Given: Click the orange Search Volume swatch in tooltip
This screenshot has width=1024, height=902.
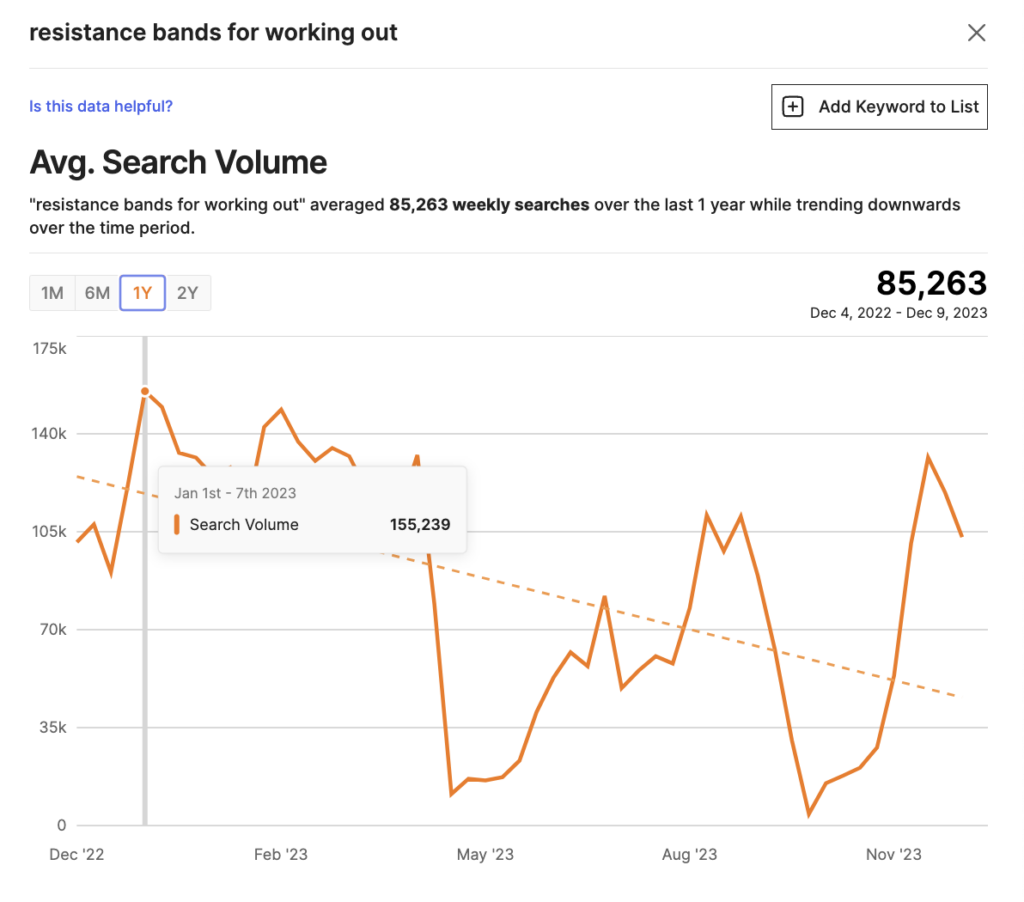Looking at the screenshot, I should click(x=177, y=524).
